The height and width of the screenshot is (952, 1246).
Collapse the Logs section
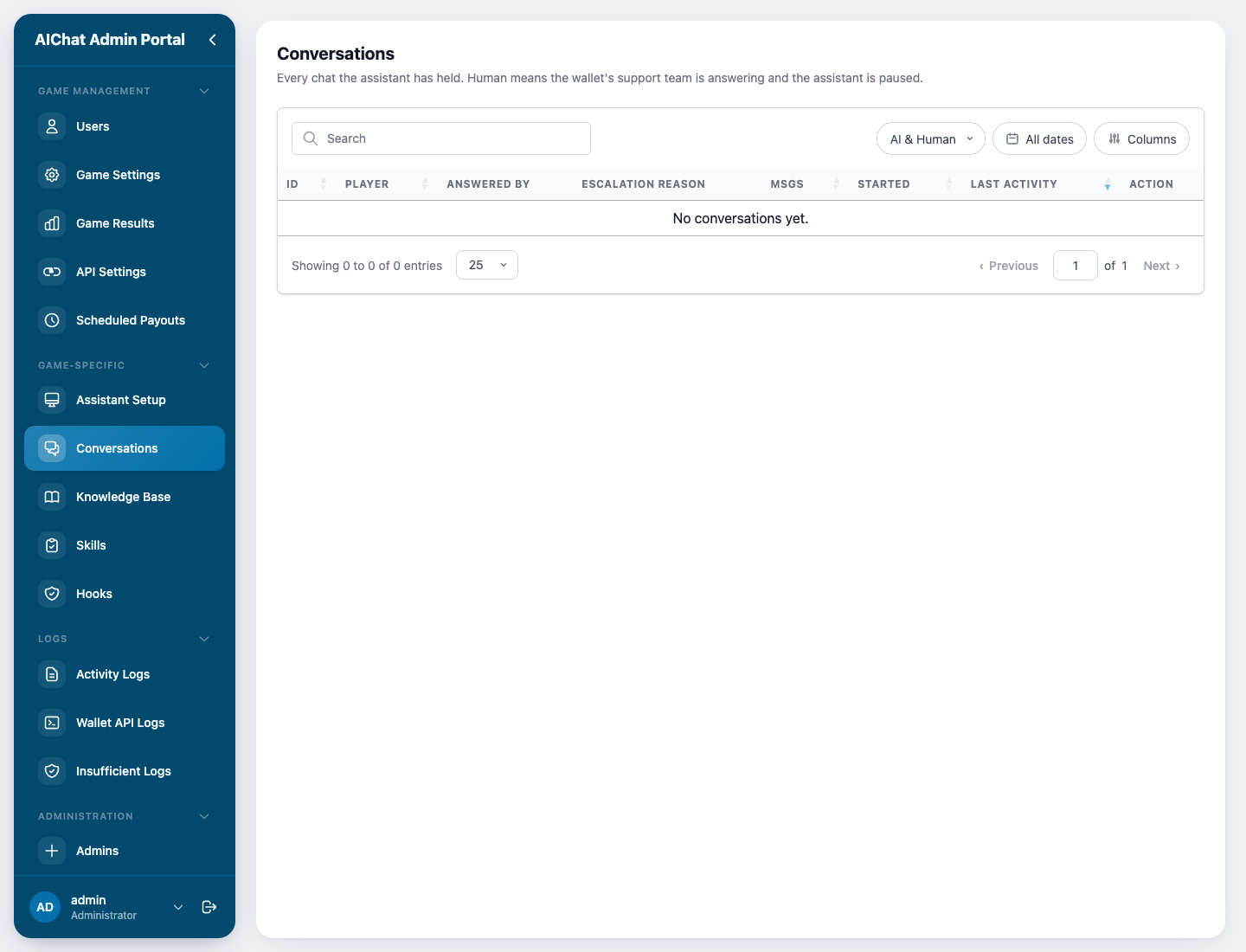click(204, 639)
